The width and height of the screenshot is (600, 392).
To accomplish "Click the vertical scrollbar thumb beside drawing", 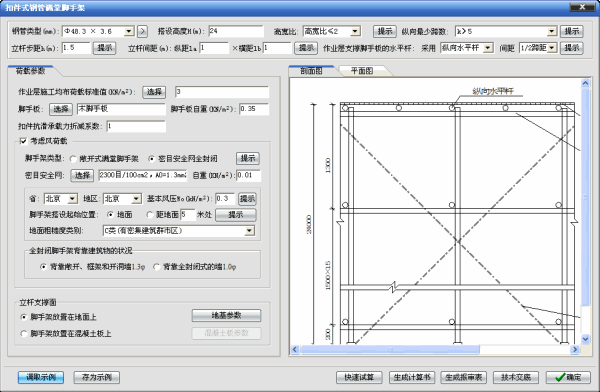I will (x=585, y=197).
